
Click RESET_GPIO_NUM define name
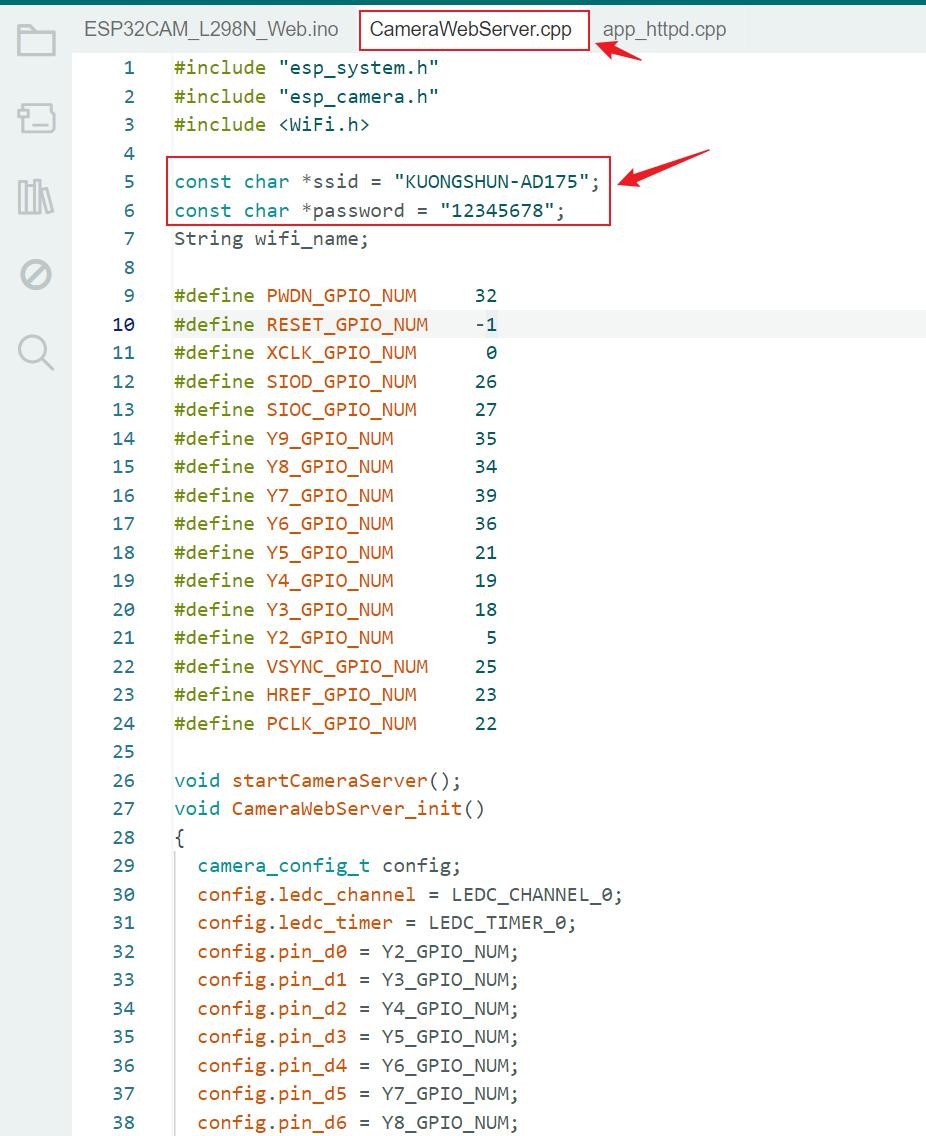coord(347,325)
